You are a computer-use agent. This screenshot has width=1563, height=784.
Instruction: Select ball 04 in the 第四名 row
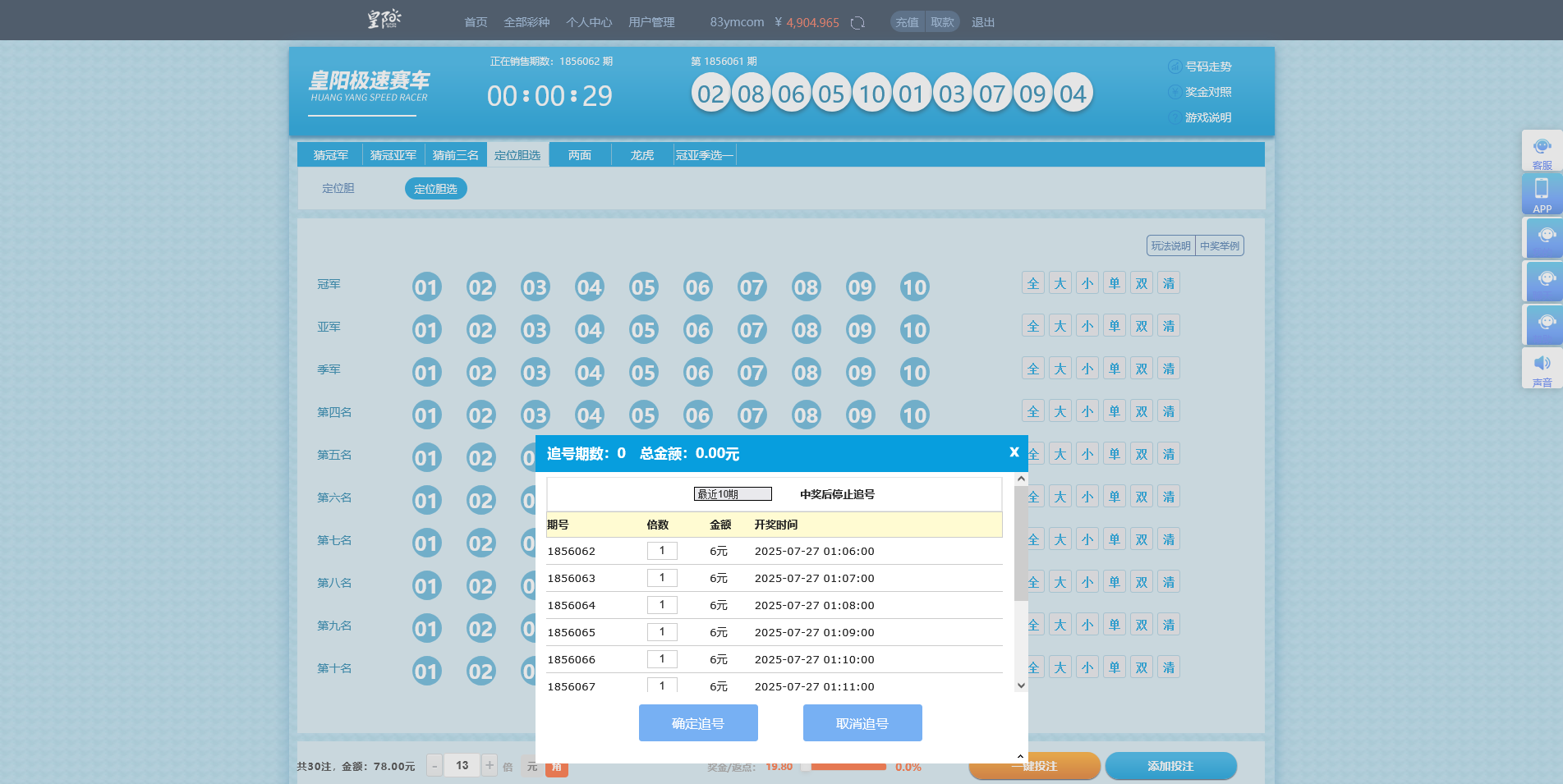click(589, 415)
